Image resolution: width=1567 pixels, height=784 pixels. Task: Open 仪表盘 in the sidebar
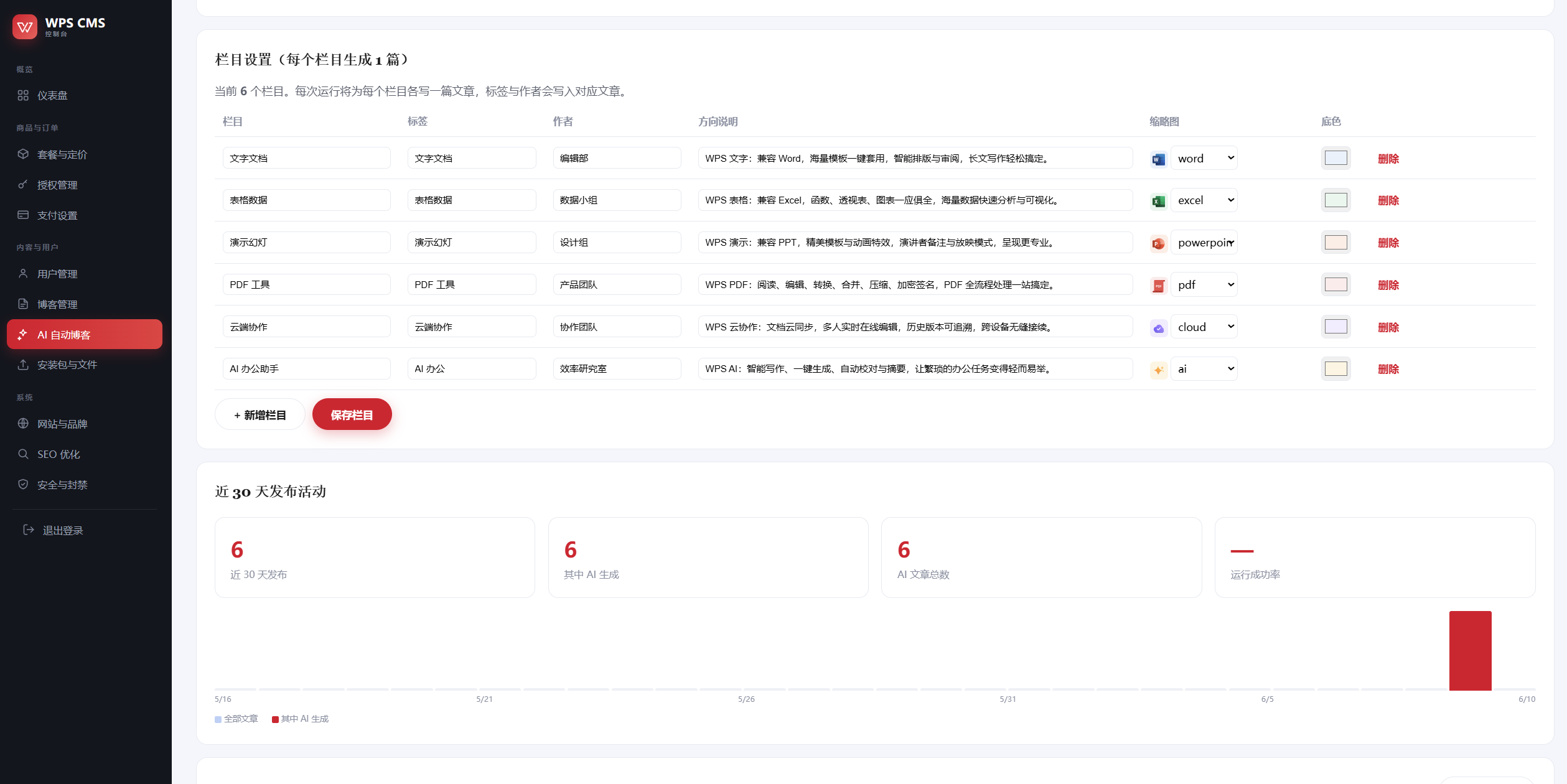pyautogui.click(x=85, y=95)
